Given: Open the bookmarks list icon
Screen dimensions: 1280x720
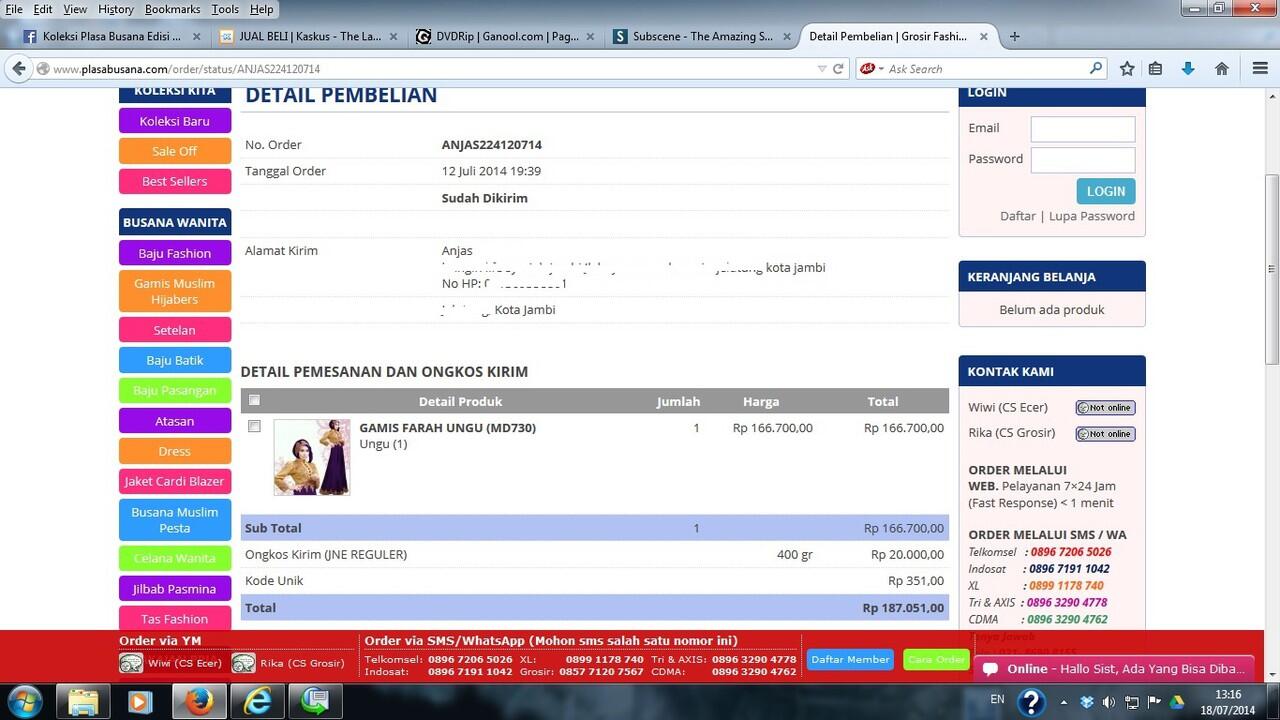Looking at the screenshot, I should pos(1155,69).
